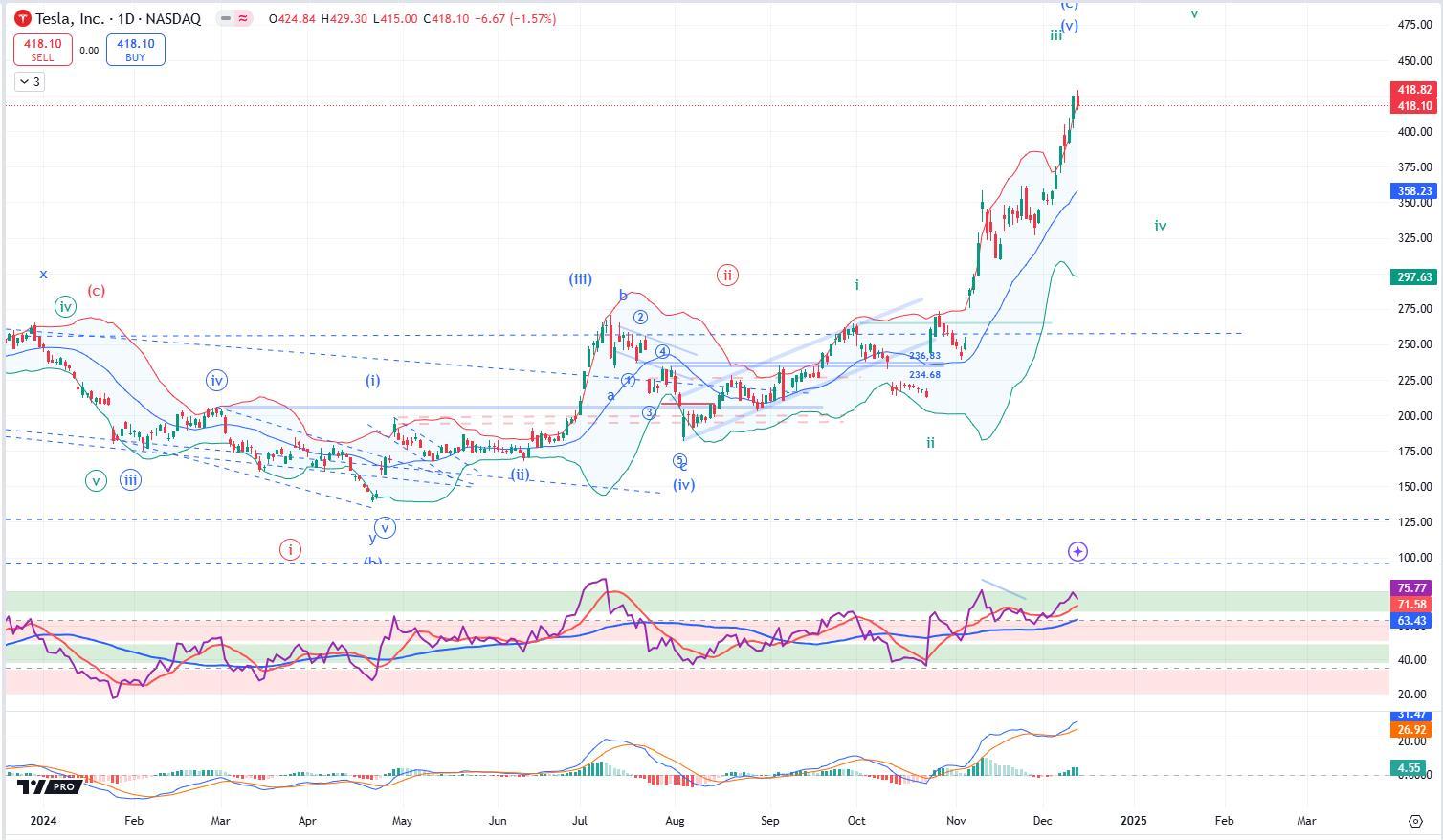This screenshot has height=840, width=1443.
Task: Select the red circled ii wave label
Action: tap(727, 276)
